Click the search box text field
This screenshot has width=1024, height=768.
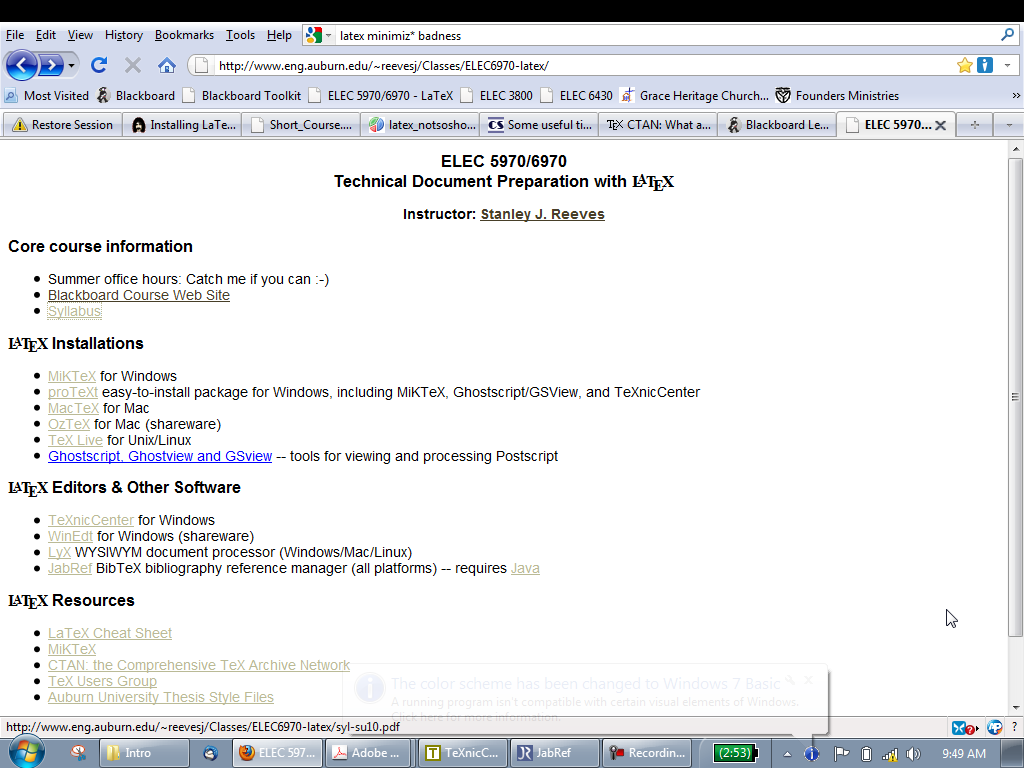[666, 35]
